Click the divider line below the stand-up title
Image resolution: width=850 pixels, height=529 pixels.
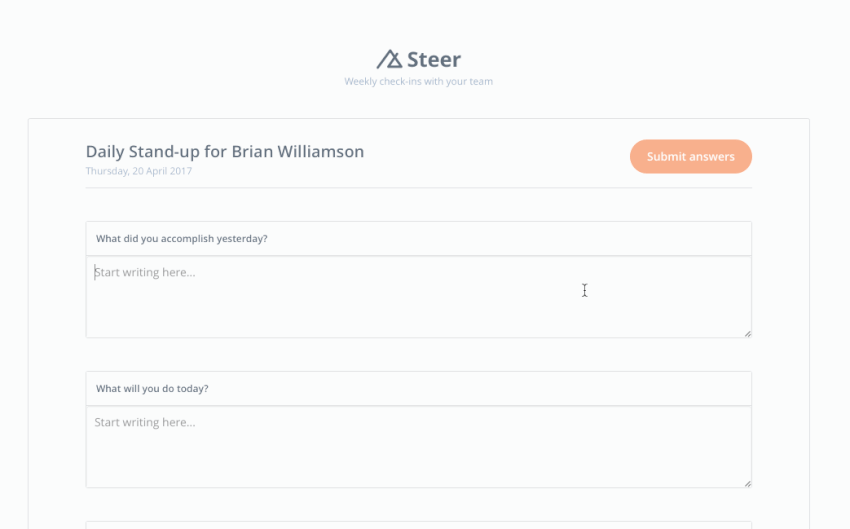coord(418,188)
